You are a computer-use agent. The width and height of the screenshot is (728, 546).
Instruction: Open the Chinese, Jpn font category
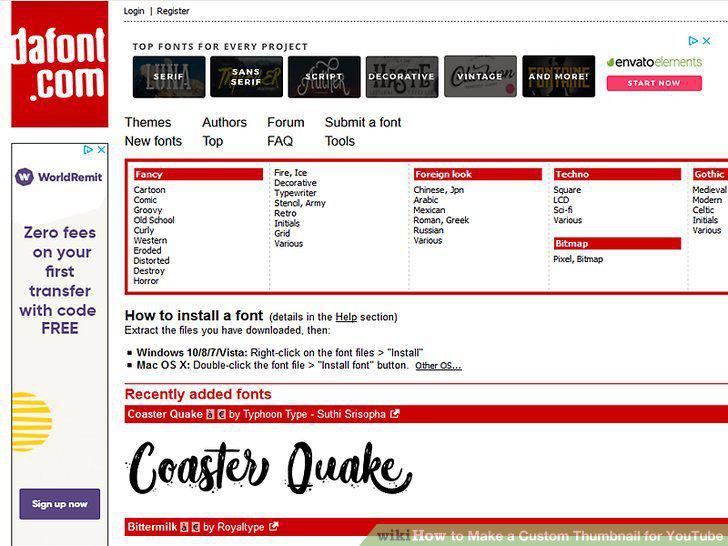pos(438,189)
